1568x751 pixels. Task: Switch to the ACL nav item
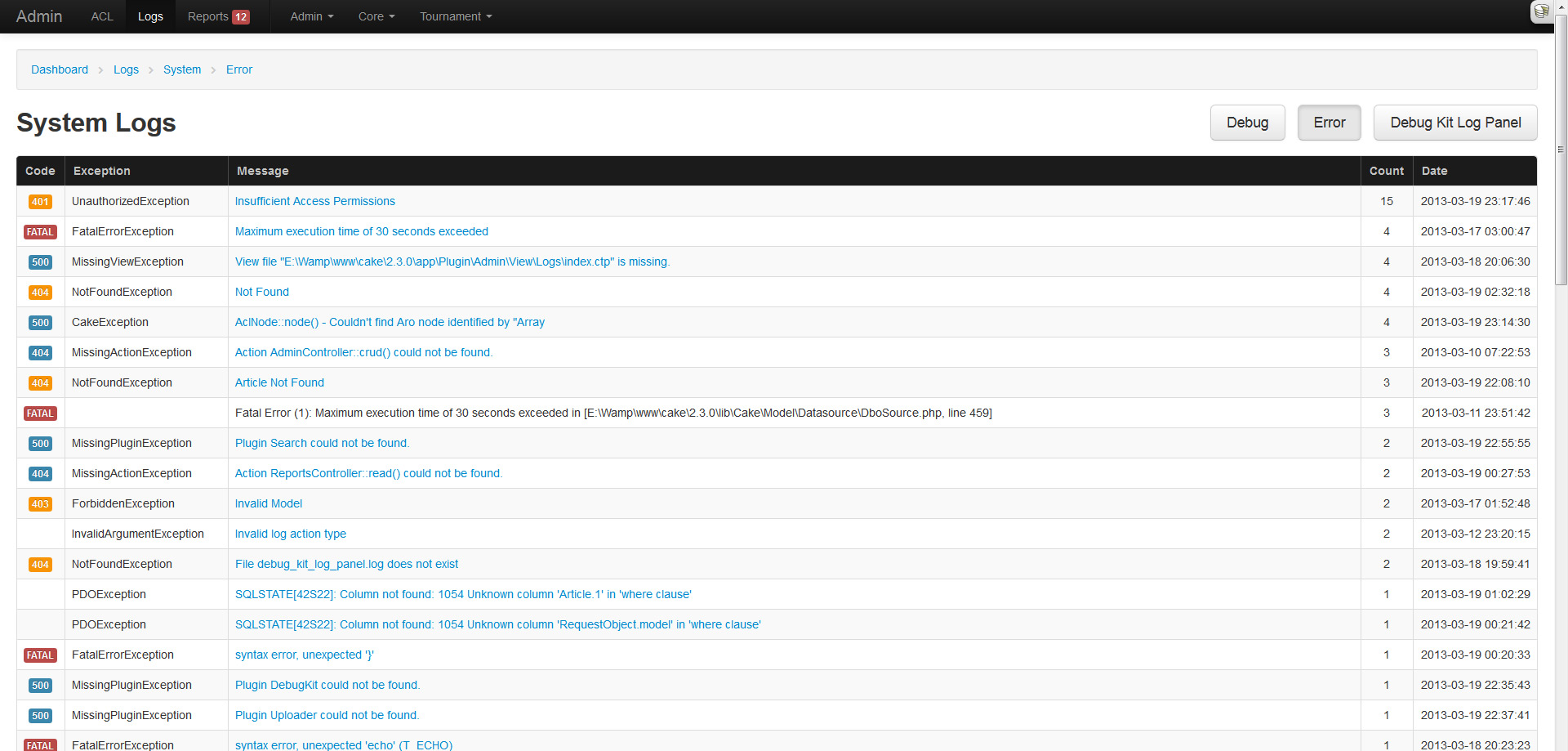point(102,16)
